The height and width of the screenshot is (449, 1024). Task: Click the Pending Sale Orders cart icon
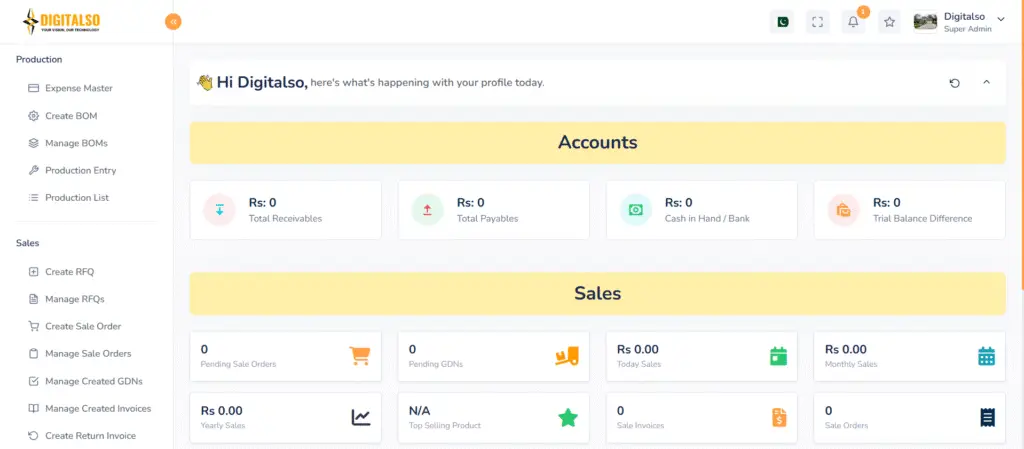tap(359, 356)
